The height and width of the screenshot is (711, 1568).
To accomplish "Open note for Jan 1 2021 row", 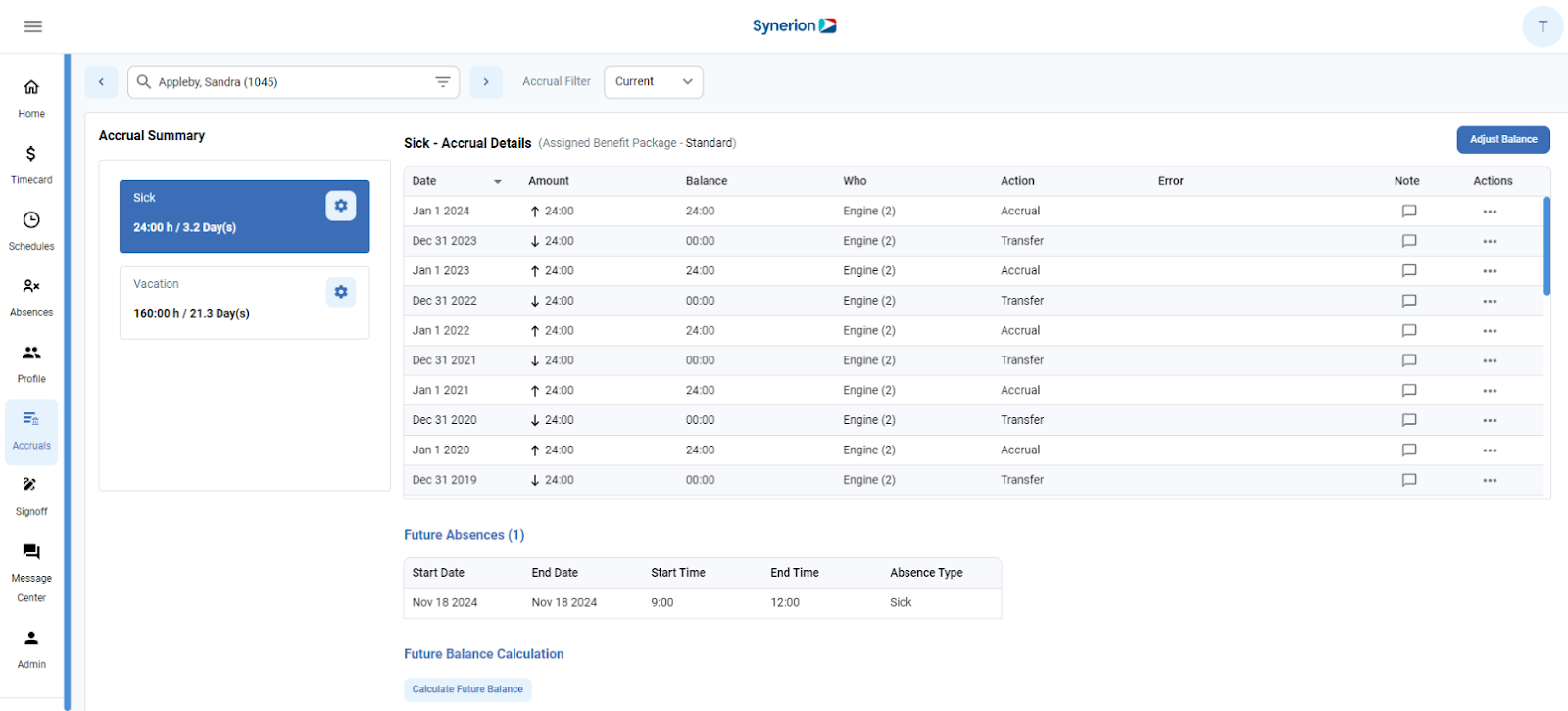I will [x=1409, y=391].
